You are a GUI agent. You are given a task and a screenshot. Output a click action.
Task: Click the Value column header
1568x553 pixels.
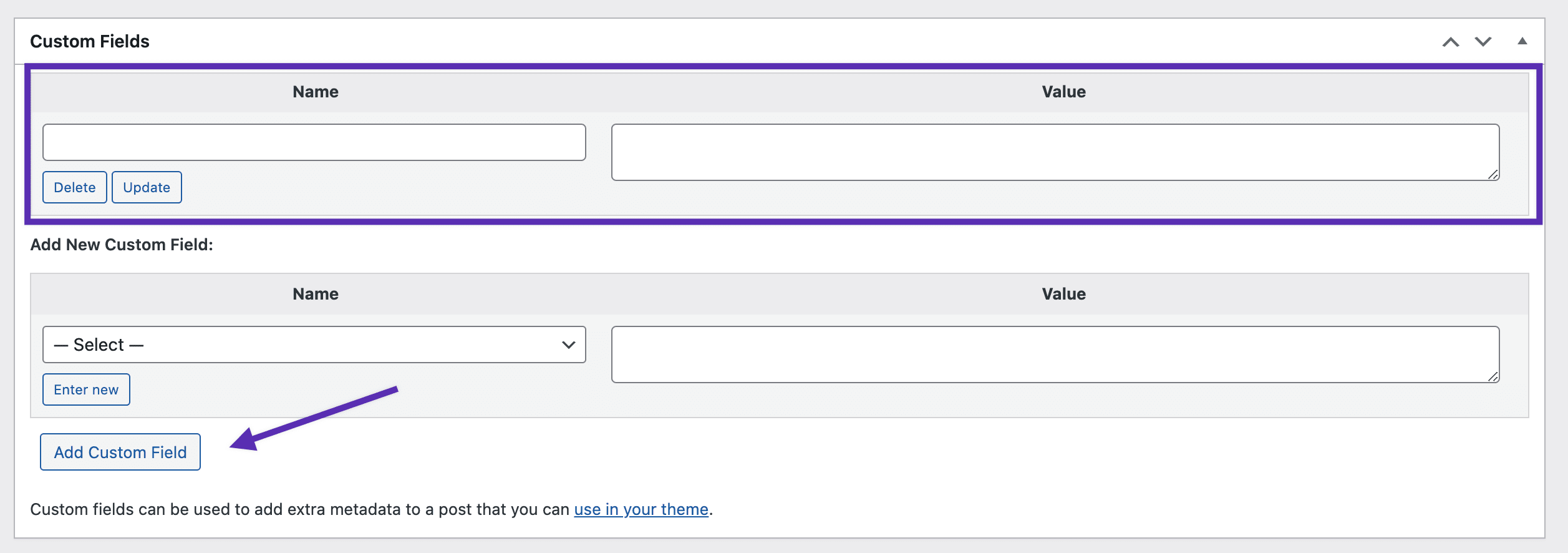(x=1063, y=91)
